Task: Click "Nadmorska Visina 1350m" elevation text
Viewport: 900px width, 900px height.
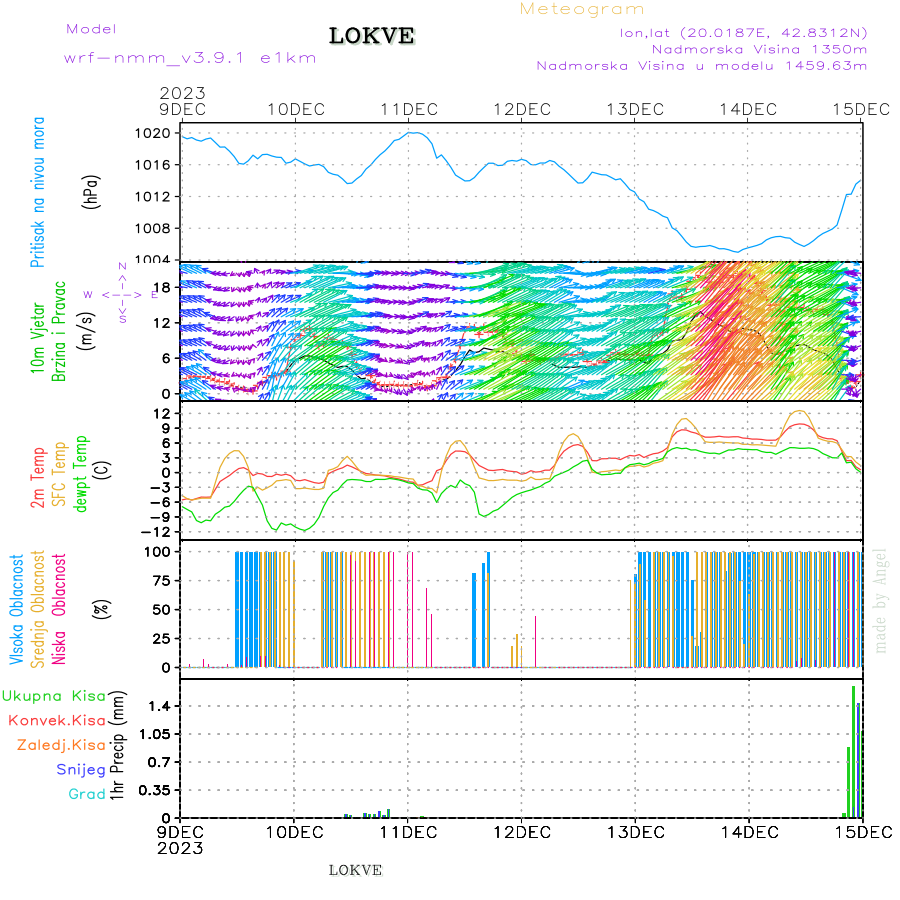Action: pos(759,49)
